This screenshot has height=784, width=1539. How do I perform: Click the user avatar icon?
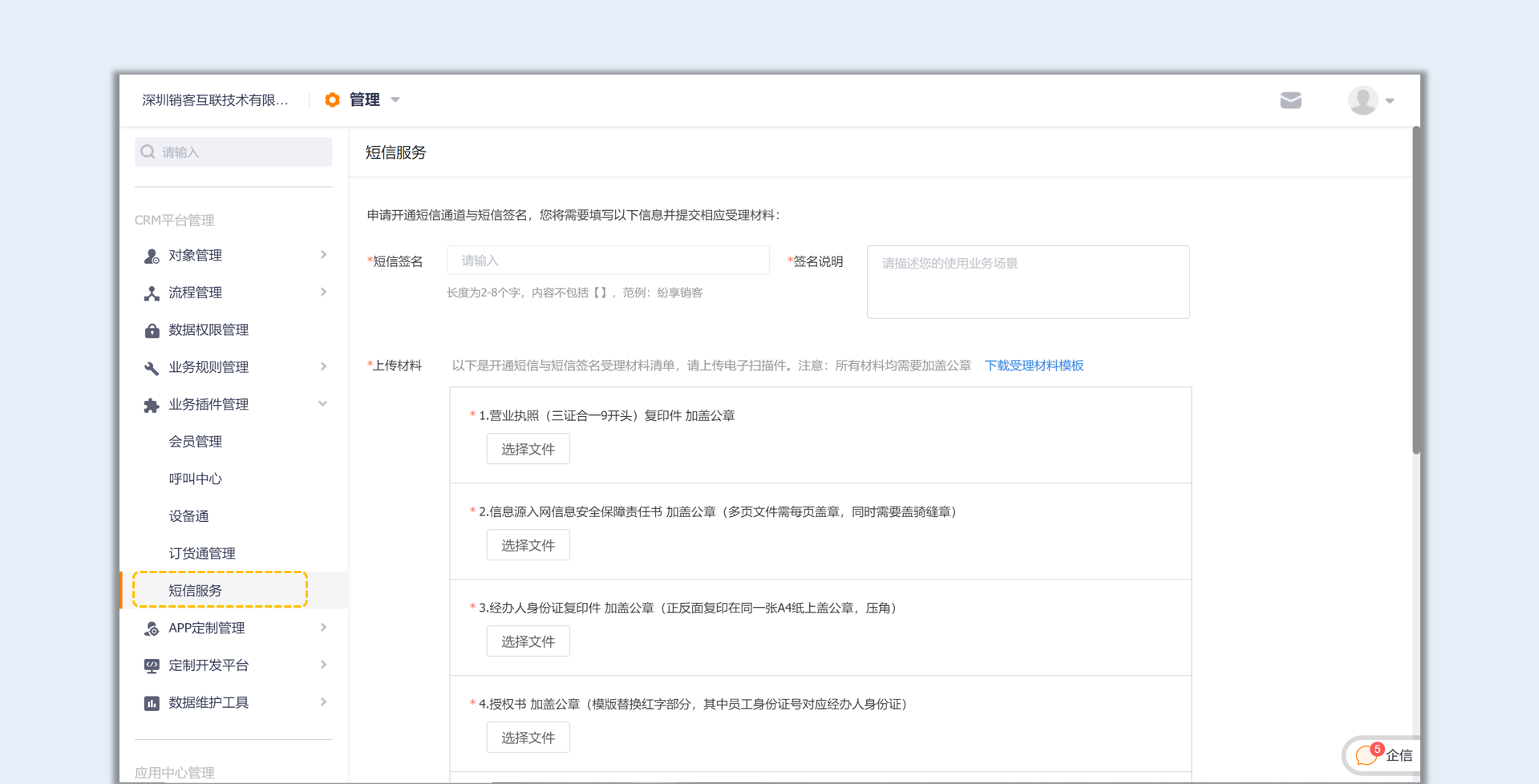[x=1363, y=100]
